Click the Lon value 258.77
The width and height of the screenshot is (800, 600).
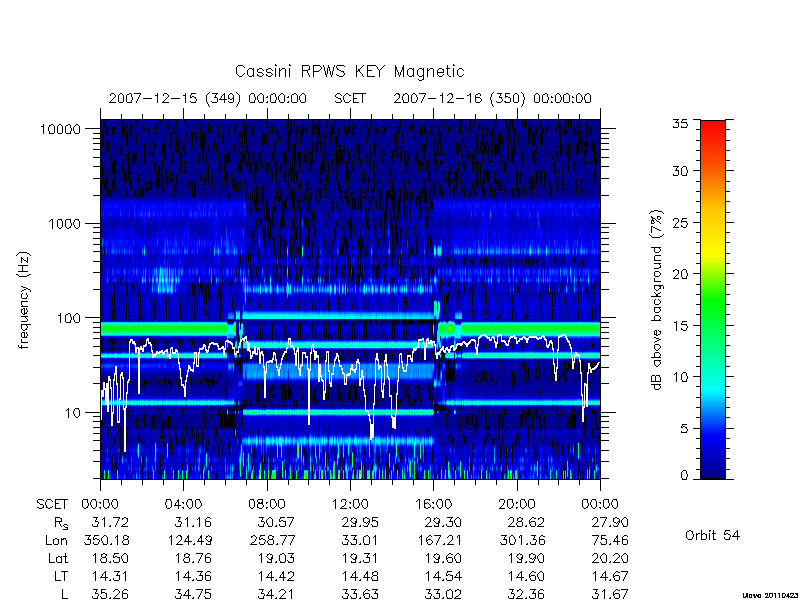click(272, 540)
